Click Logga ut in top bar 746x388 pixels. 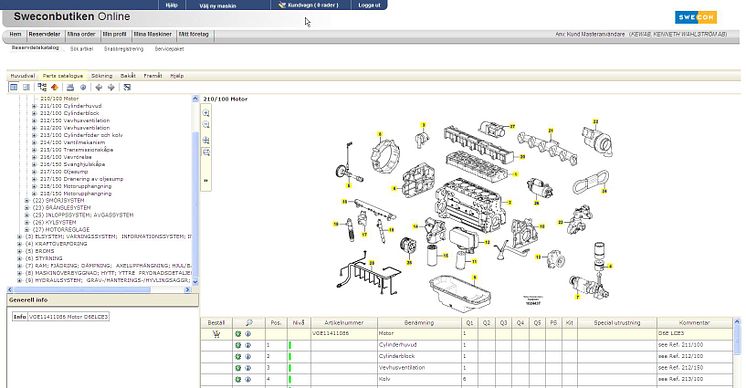369,5
